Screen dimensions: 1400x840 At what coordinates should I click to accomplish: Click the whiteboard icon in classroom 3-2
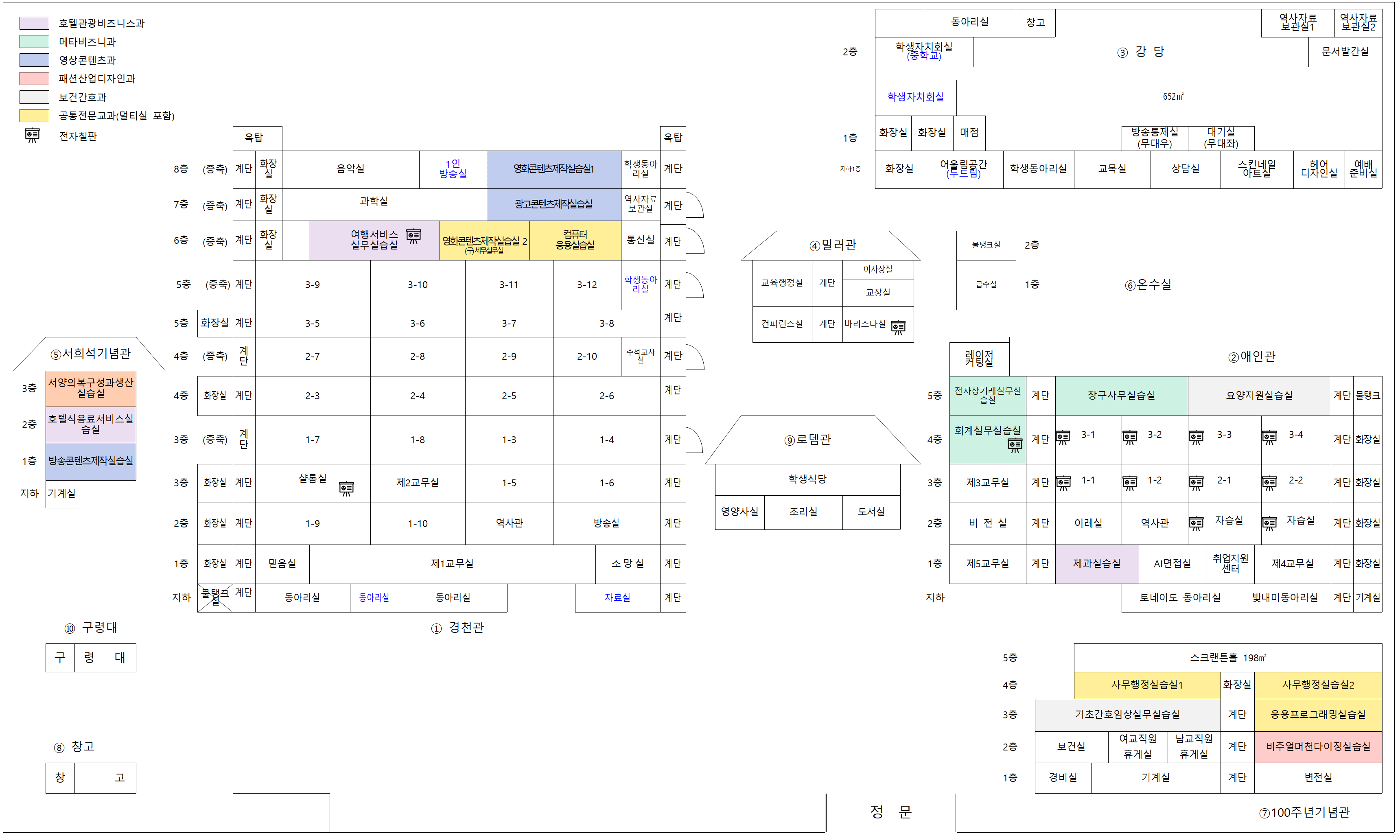[x=1129, y=437]
